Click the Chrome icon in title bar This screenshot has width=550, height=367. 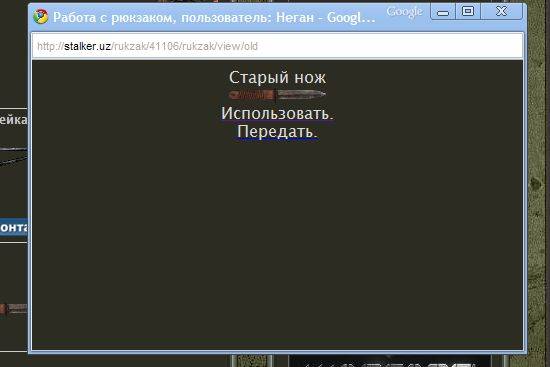click(41, 16)
